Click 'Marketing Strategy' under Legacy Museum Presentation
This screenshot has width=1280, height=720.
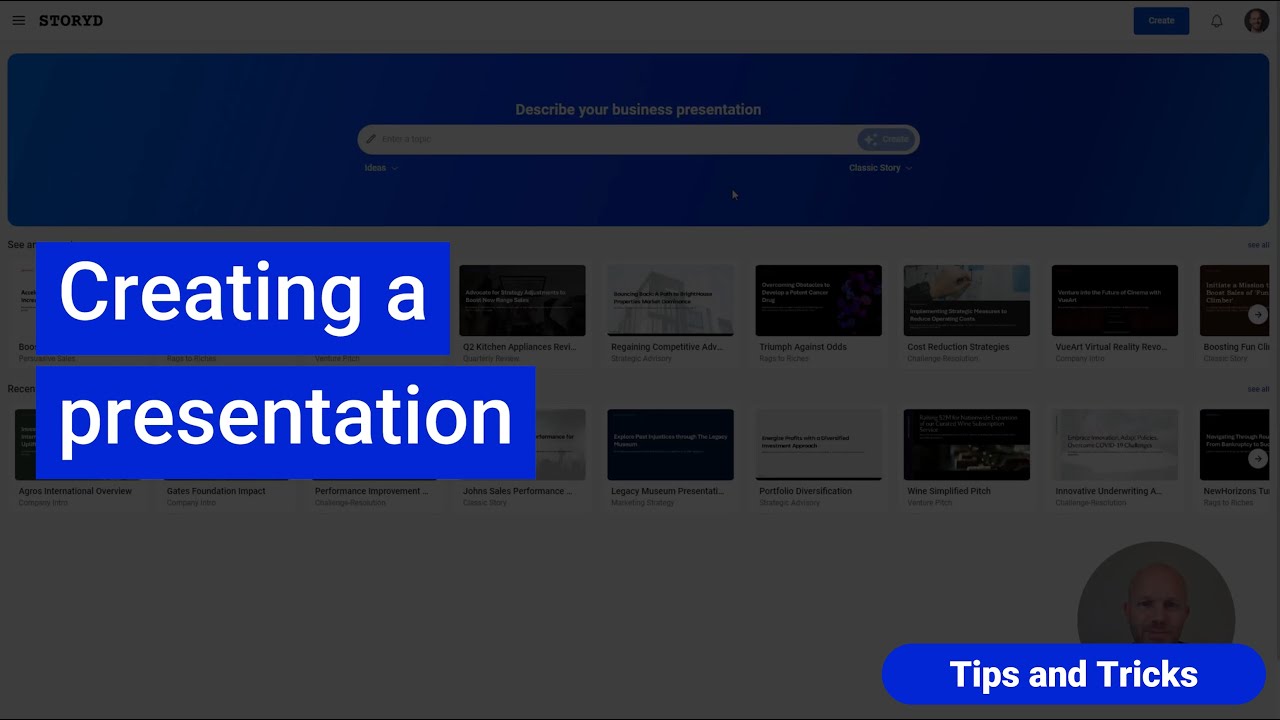tap(643, 503)
